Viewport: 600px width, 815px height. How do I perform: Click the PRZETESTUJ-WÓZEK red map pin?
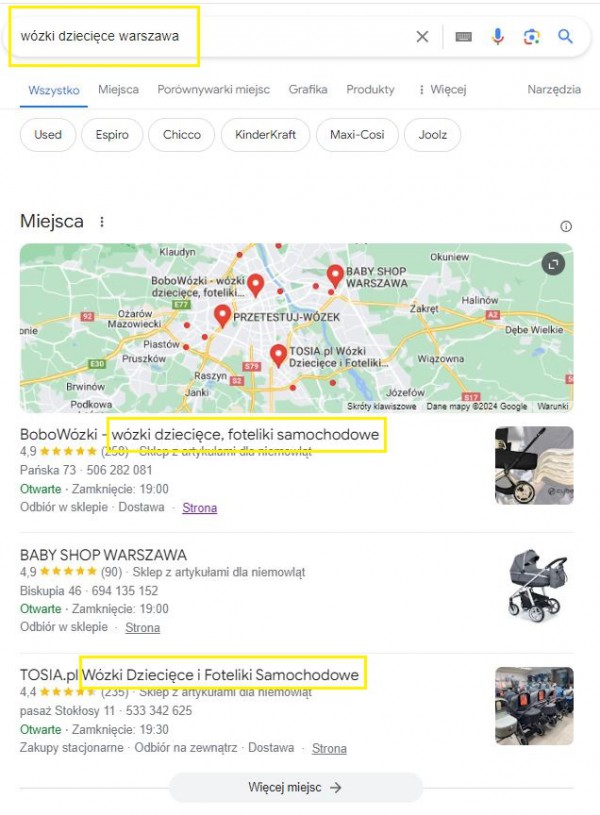tap(223, 316)
